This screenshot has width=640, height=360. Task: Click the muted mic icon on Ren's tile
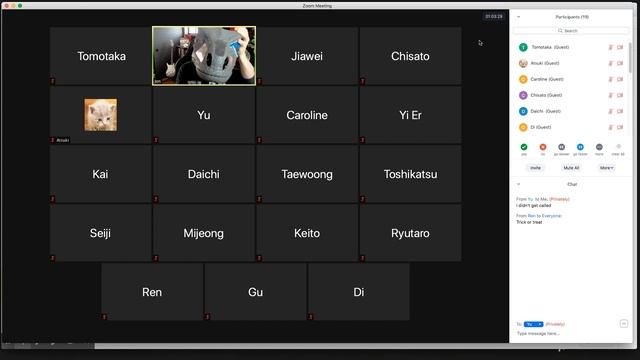tap(104, 317)
